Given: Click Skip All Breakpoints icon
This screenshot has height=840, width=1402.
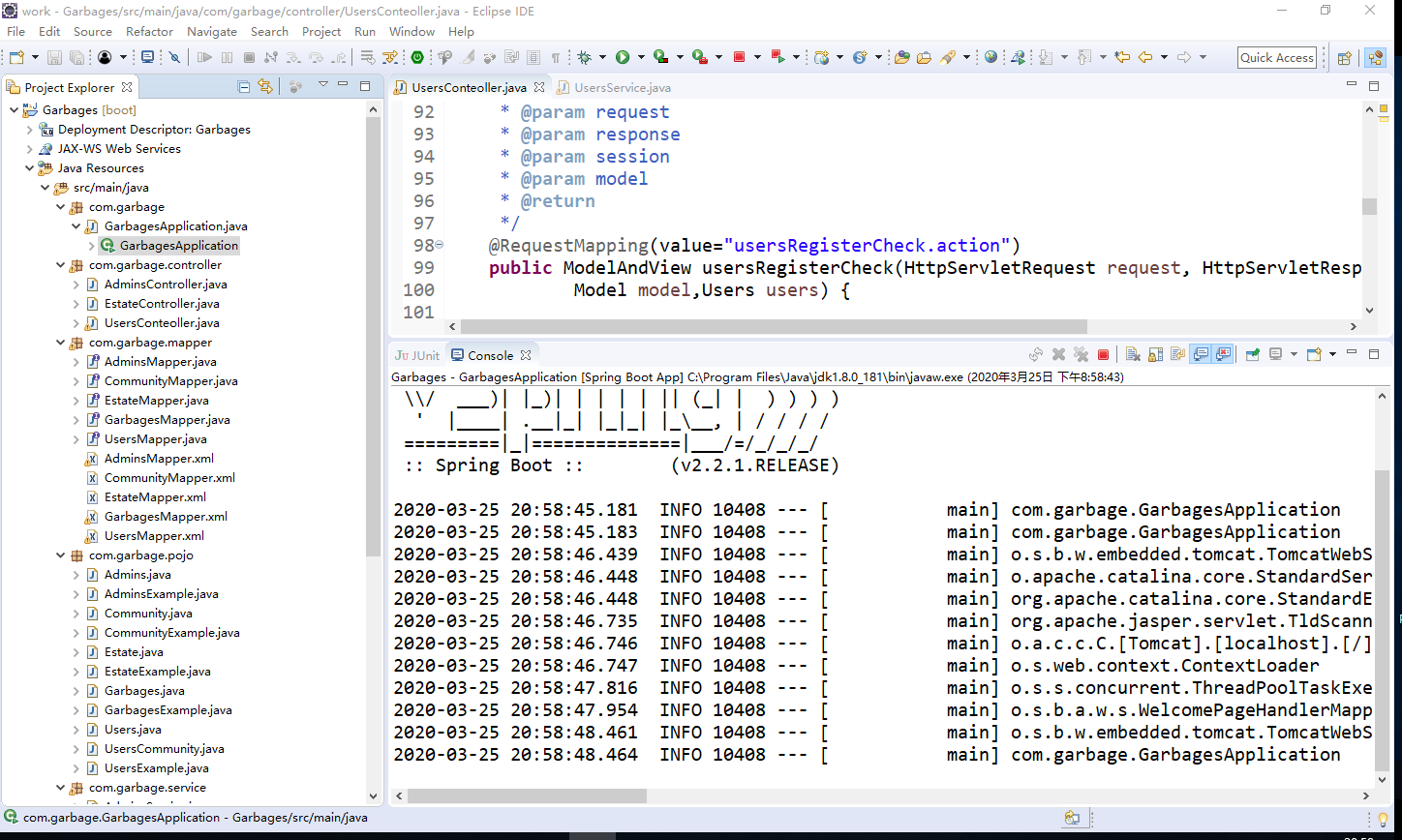Looking at the screenshot, I should pyautogui.click(x=174, y=58).
